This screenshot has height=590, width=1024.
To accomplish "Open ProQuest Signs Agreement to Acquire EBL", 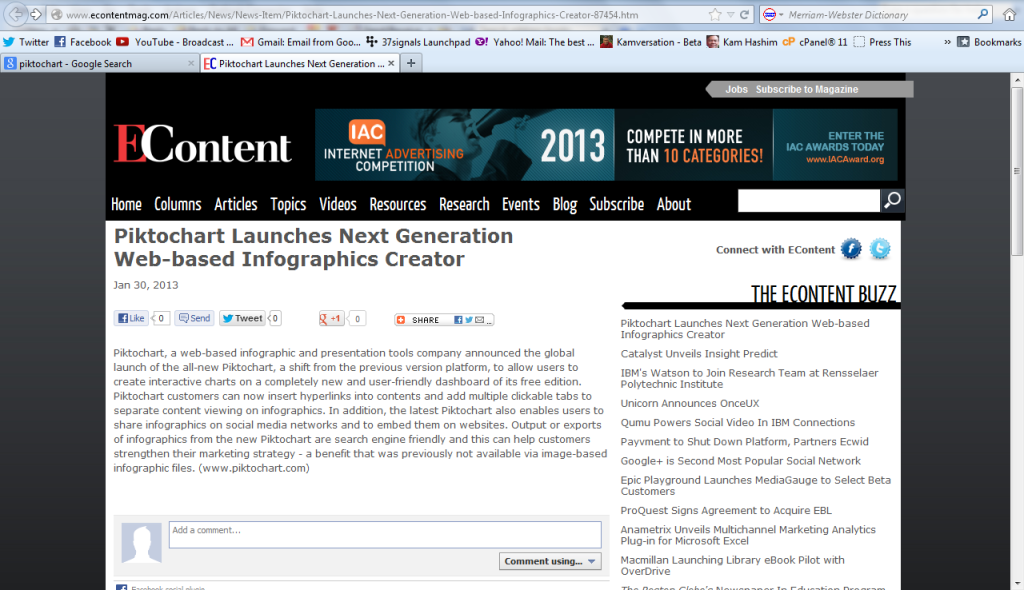I will pyautogui.click(x=726, y=510).
